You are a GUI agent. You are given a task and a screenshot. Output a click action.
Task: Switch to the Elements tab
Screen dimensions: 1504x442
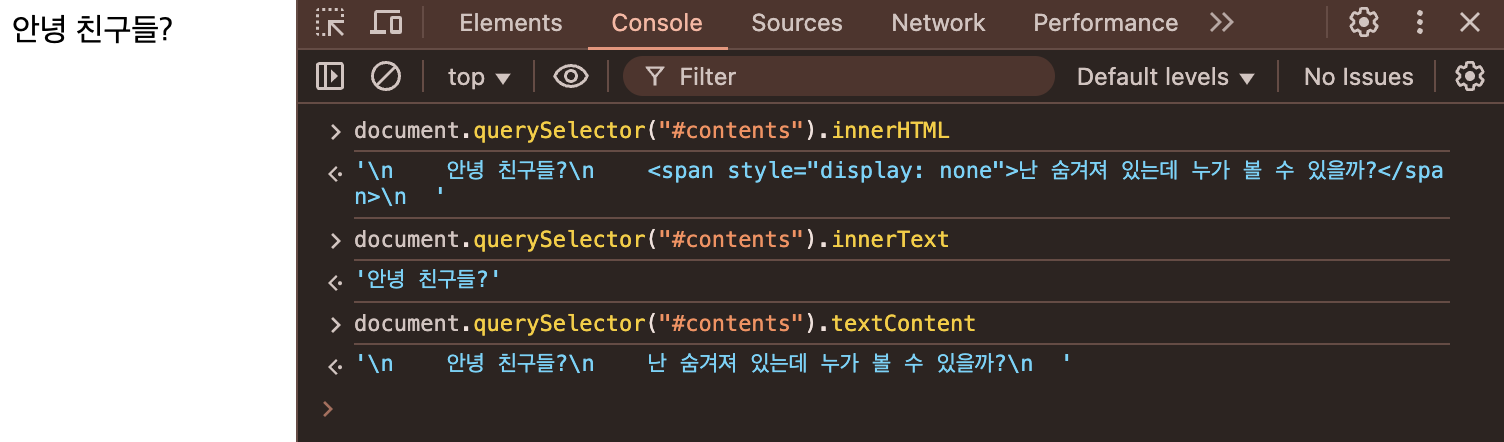(x=511, y=23)
